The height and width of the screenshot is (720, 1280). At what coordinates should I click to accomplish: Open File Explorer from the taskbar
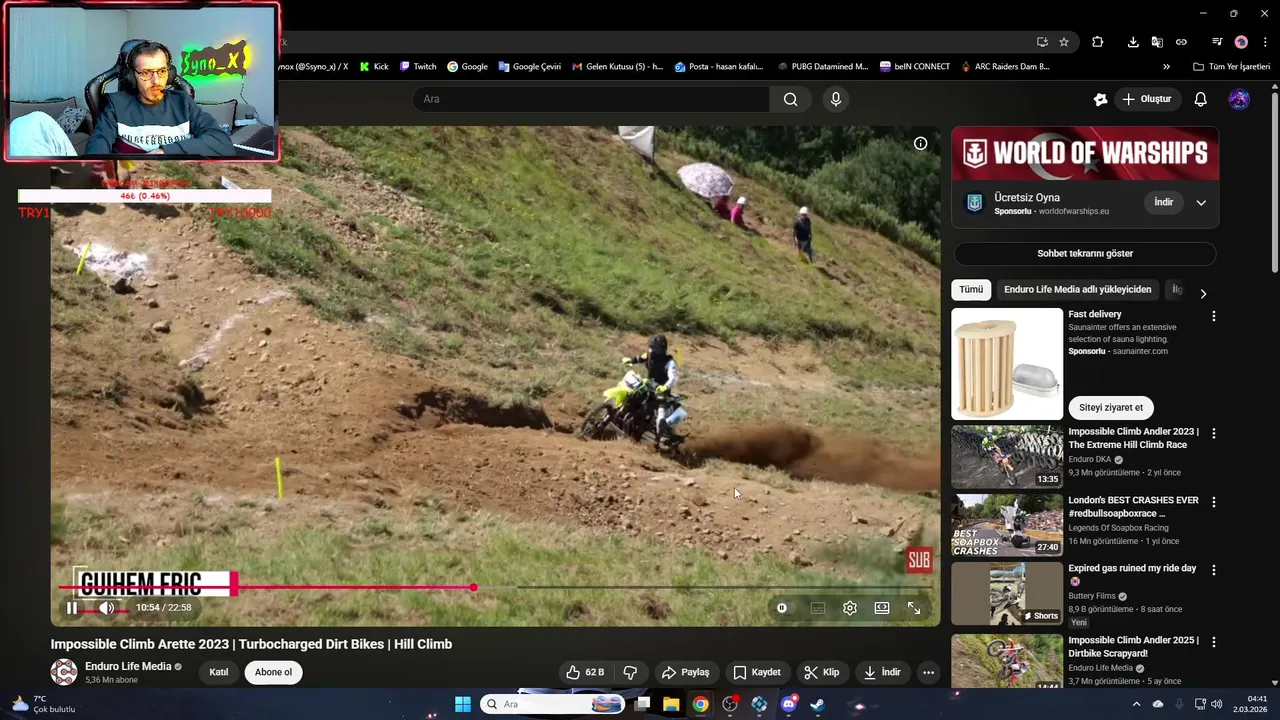pos(671,704)
